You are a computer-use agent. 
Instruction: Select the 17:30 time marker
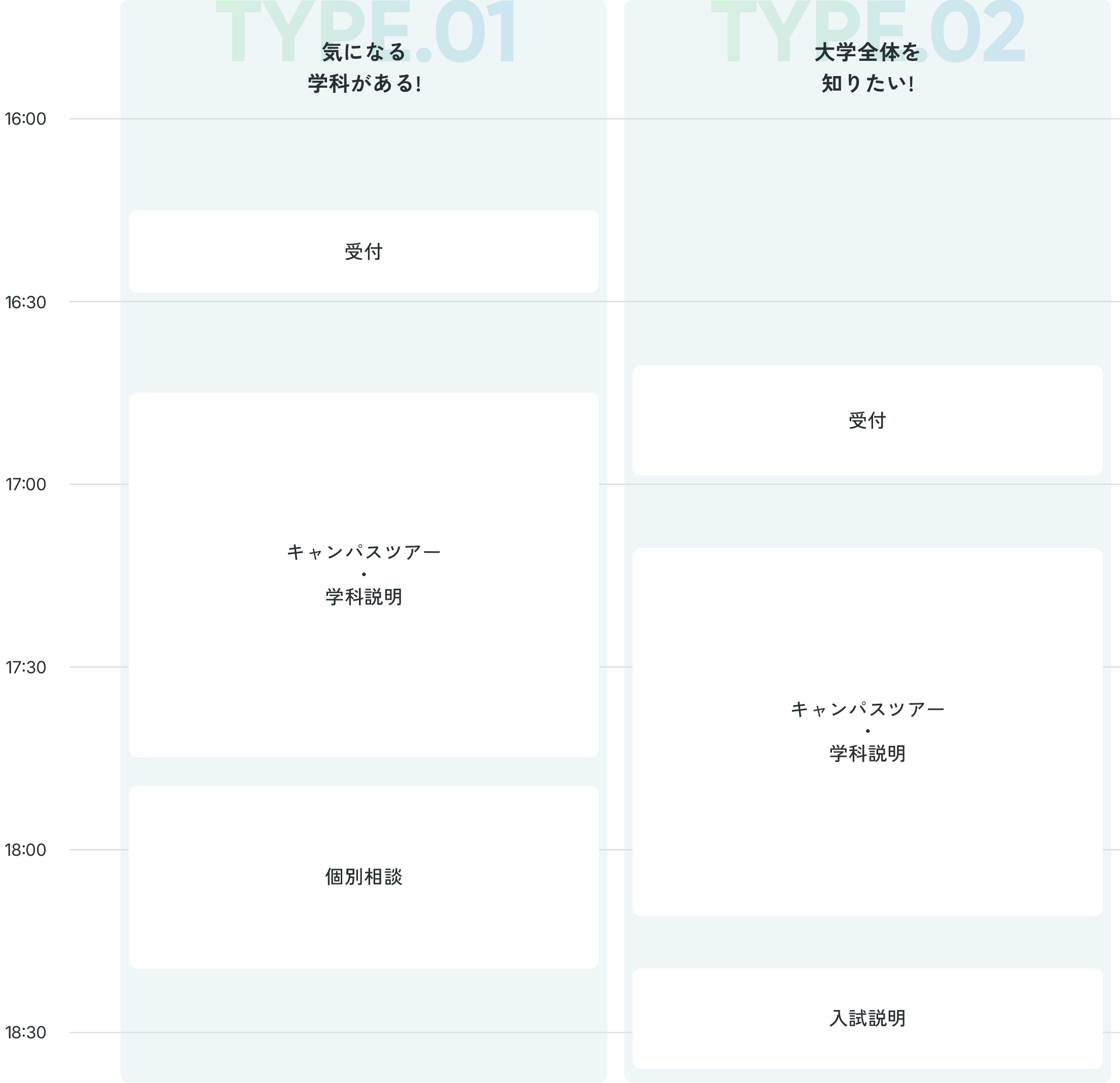[x=25, y=668]
